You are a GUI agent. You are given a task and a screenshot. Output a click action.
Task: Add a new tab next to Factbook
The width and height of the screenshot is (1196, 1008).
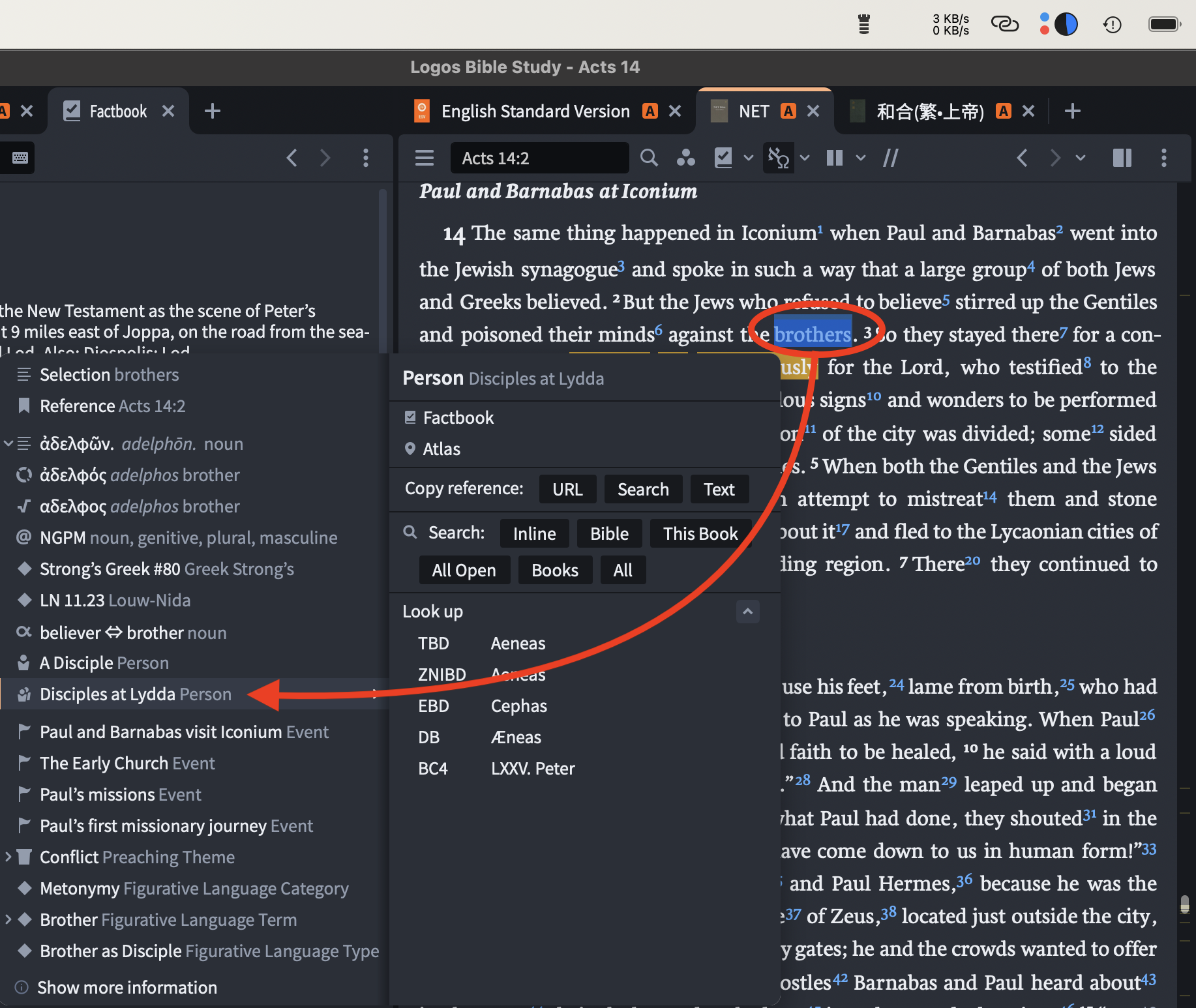point(213,111)
